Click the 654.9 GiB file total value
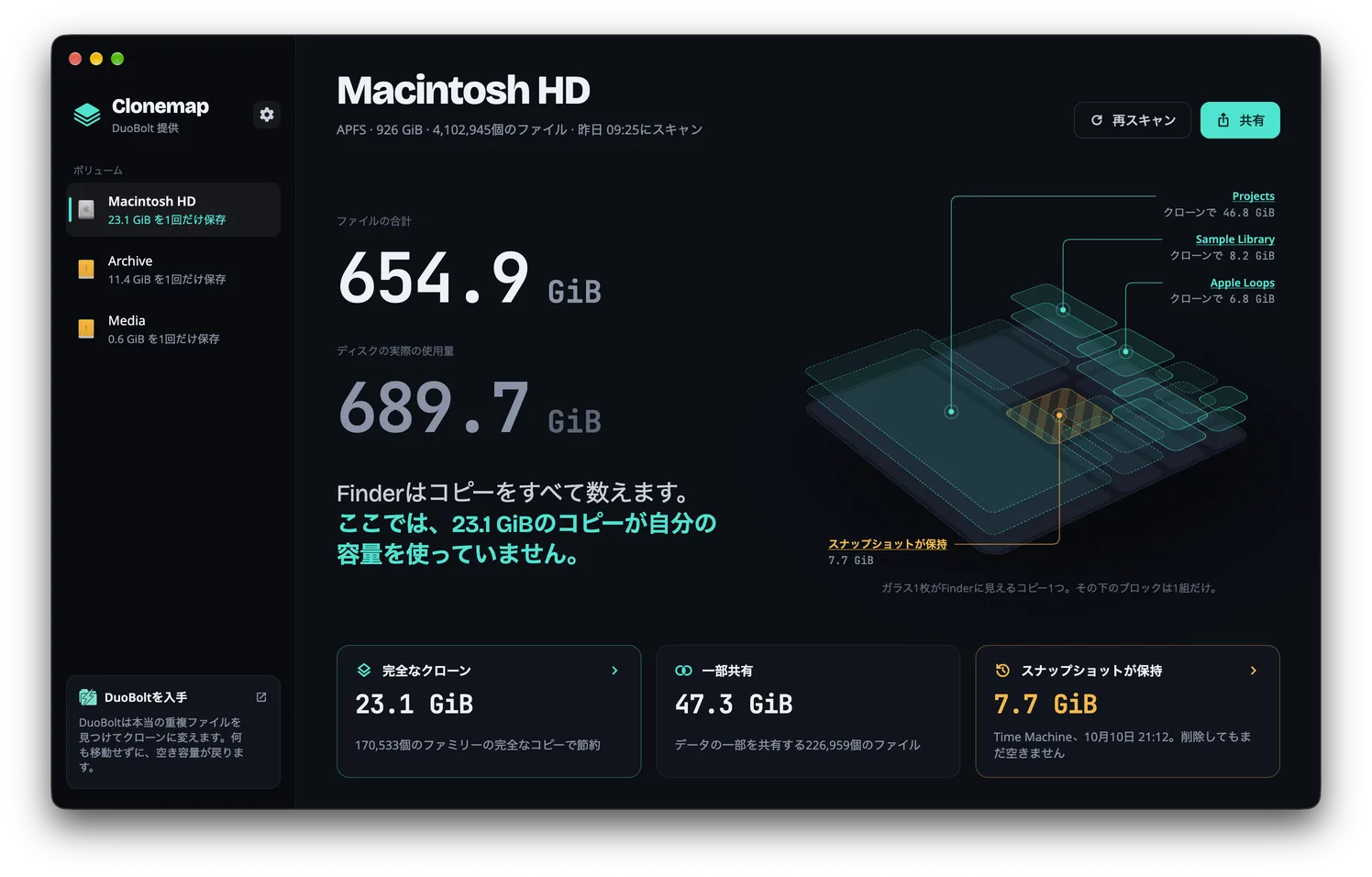The width and height of the screenshot is (1372, 877). pyautogui.click(x=470, y=278)
